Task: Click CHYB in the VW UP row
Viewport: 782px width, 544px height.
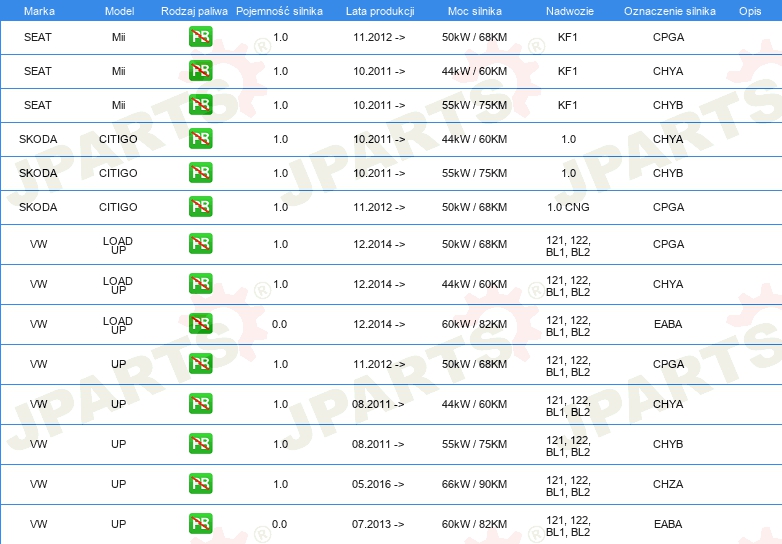Action: (668, 444)
